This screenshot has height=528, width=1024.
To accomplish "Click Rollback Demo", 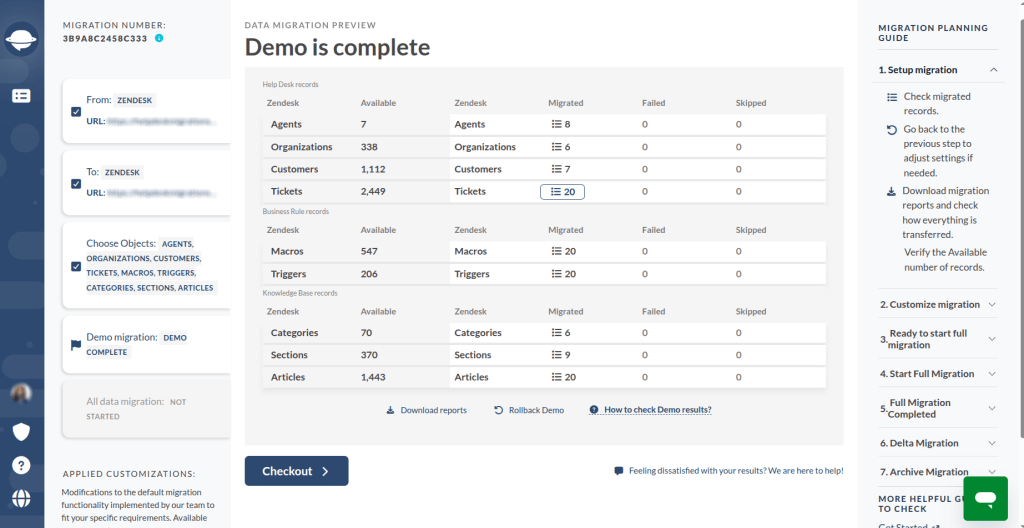I will [529, 410].
